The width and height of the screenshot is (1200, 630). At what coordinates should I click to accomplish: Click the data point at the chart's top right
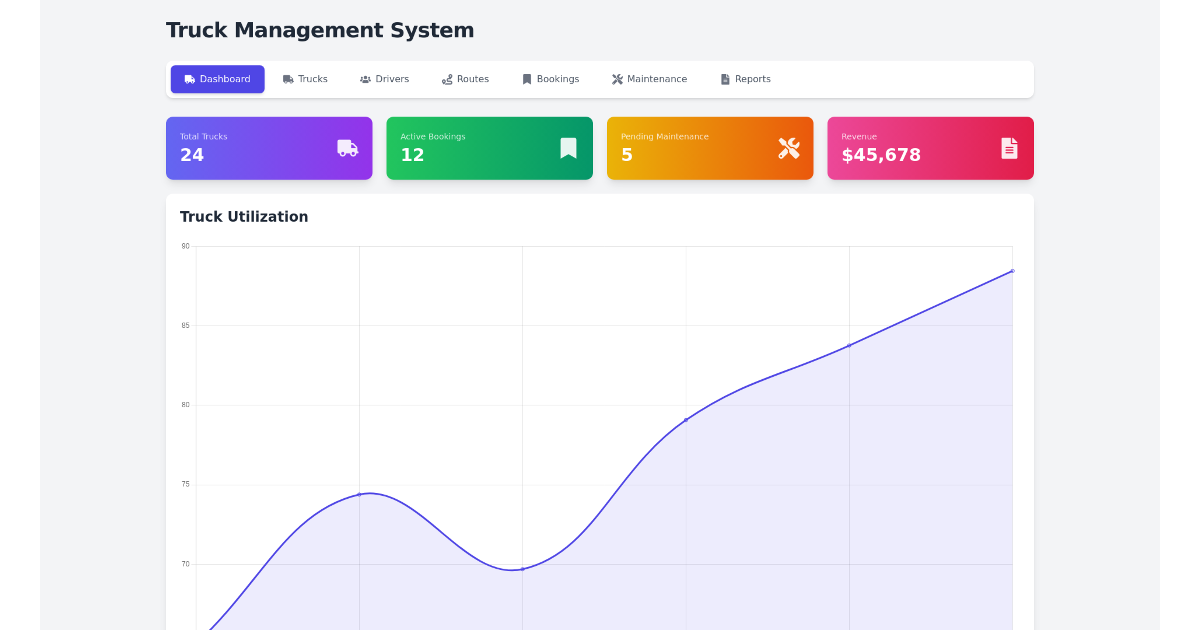coord(1013,270)
